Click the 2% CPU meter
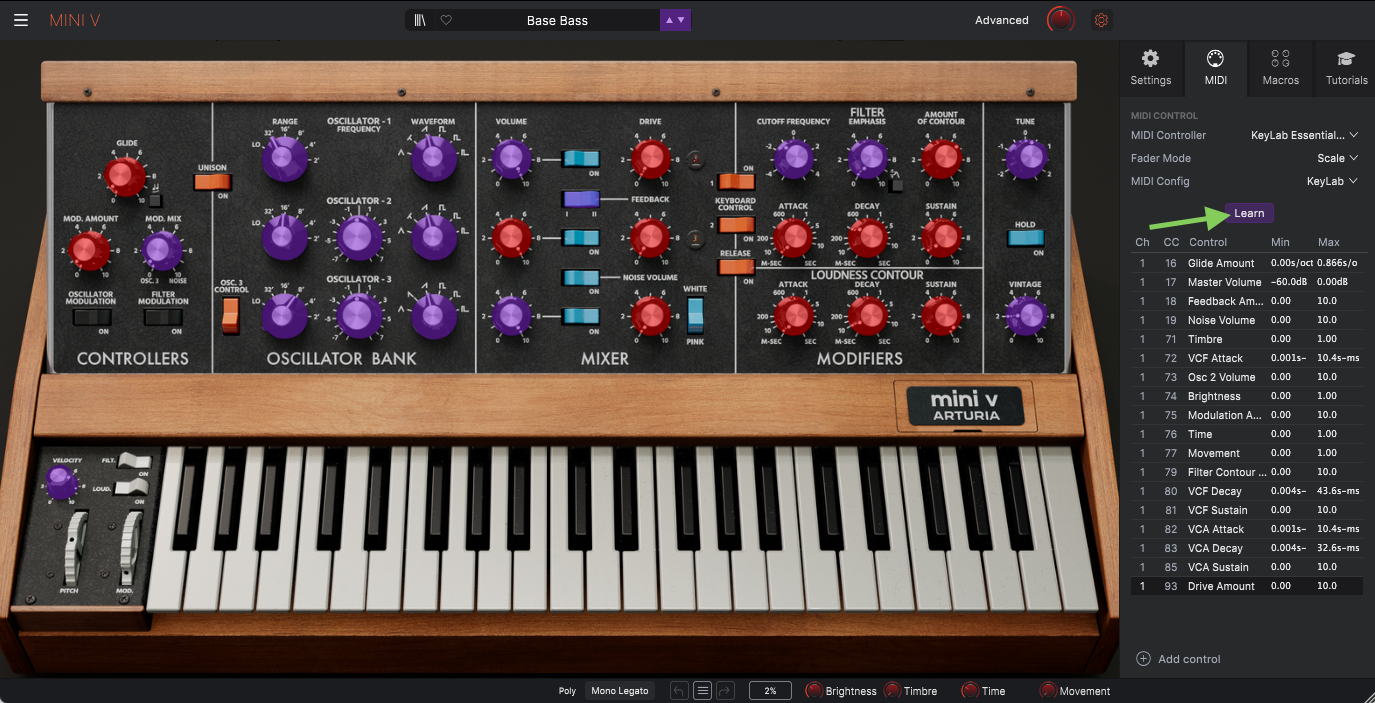 tap(770, 690)
